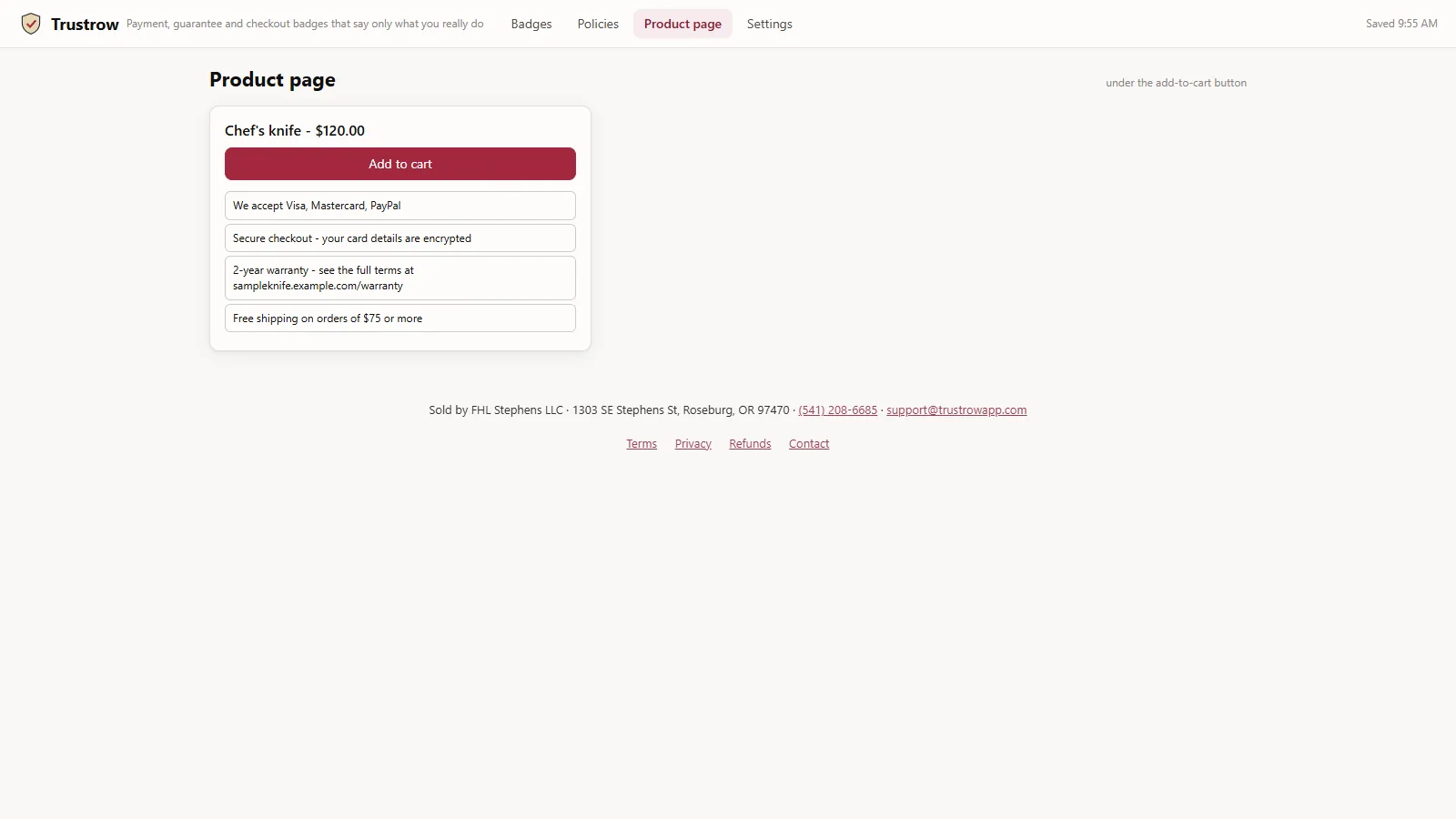Open the Terms footer link

click(642, 444)
